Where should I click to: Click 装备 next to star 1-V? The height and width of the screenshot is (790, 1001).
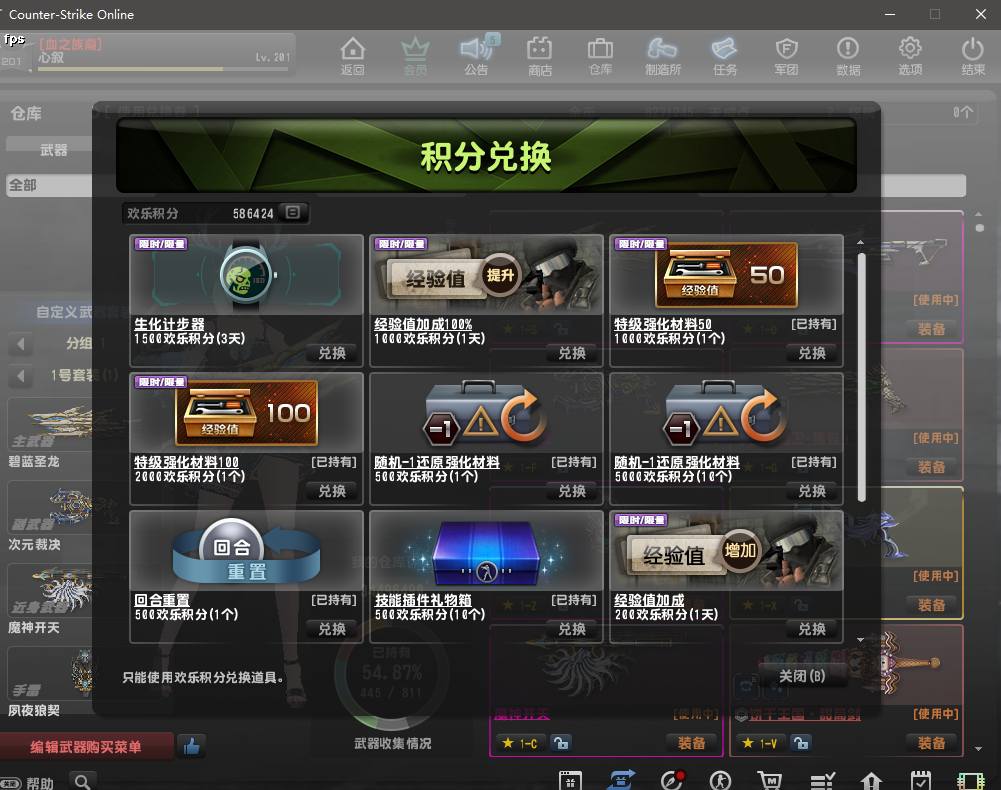point(931,743)
